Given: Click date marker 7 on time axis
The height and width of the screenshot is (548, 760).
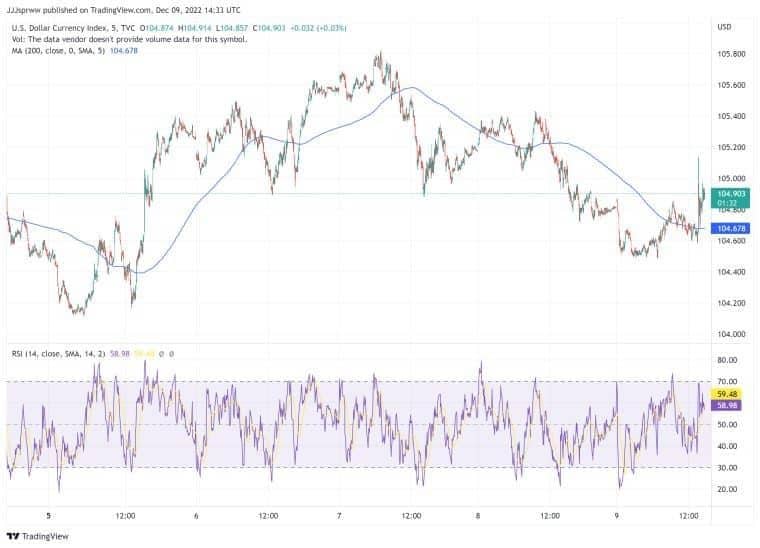Looking at the screenshot, I should pos(339,516).
